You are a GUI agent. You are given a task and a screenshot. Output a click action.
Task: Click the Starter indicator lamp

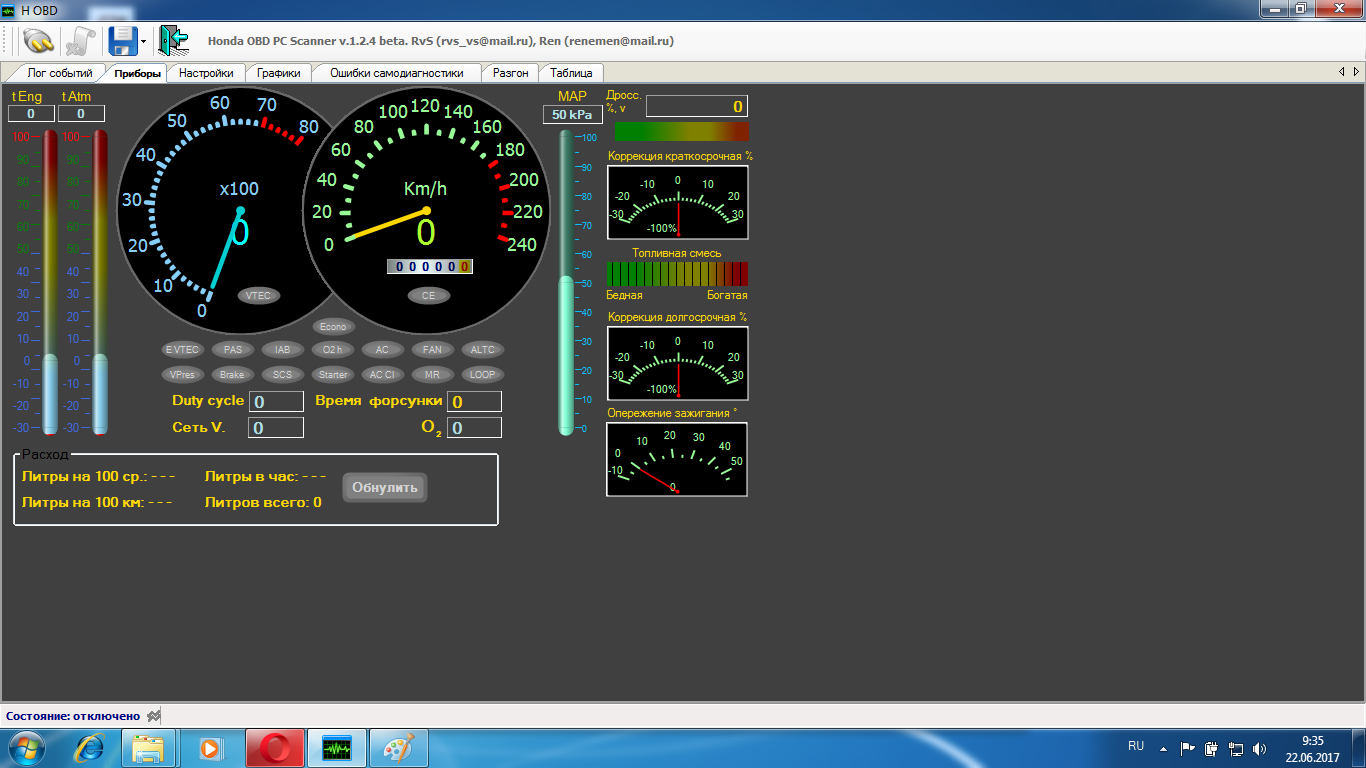[x=333, y=375]
